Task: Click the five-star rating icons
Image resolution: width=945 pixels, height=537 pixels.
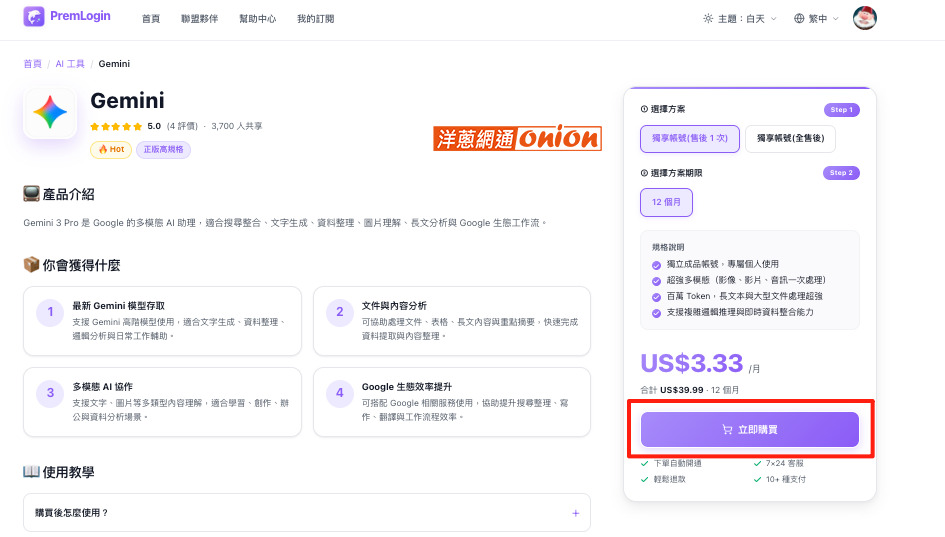Action: [x=116, y=127]
